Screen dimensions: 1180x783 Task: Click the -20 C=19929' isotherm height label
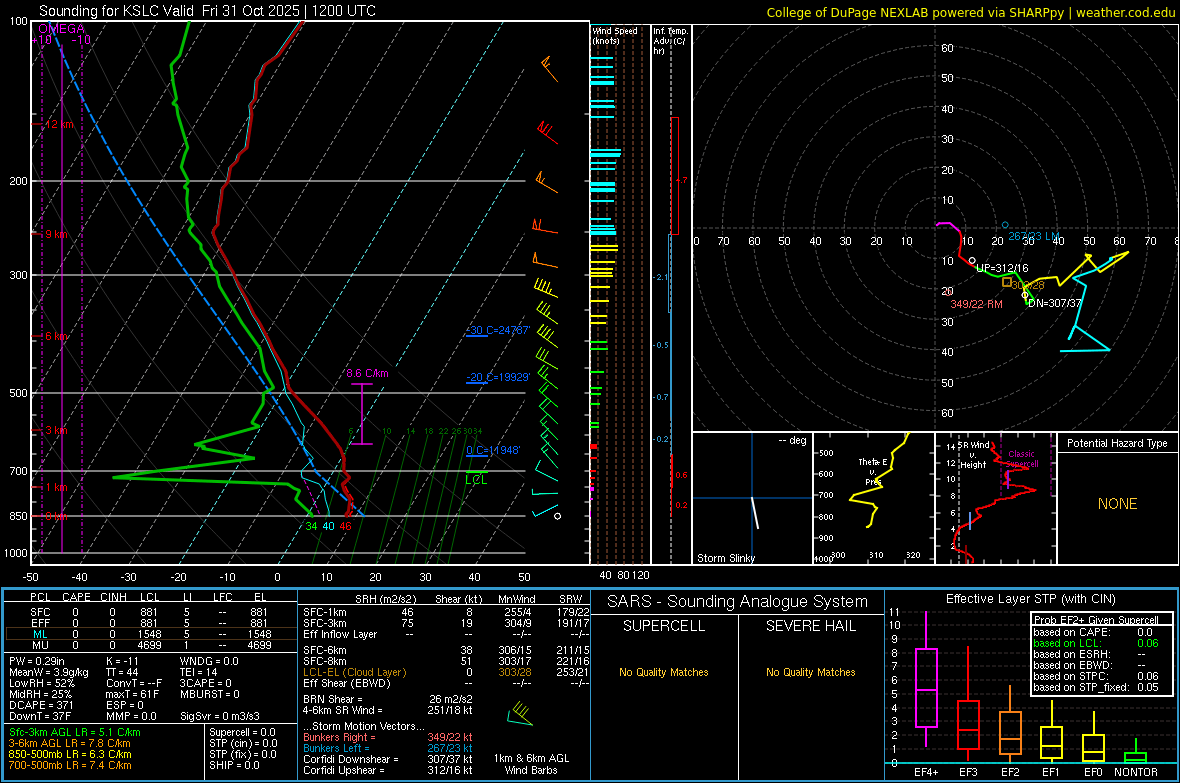pos(497,377)
